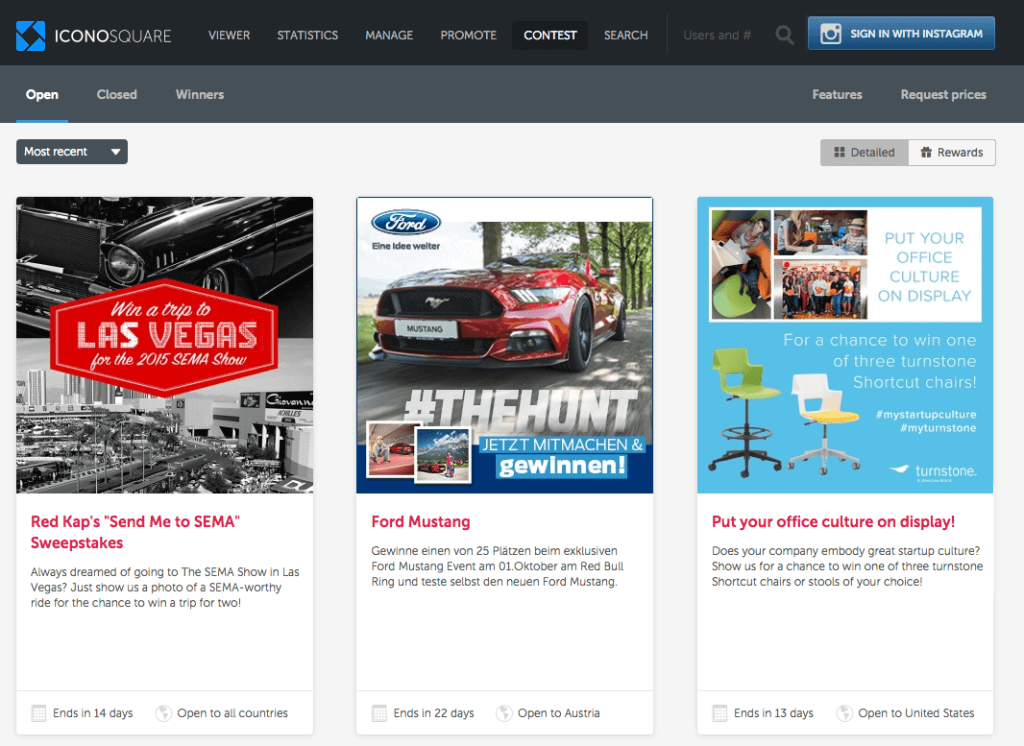Image resolution: width=1024 pixels, height=746 pixels.
Task: Click the office startup culture description paragraph
Action: coord(847,566)
